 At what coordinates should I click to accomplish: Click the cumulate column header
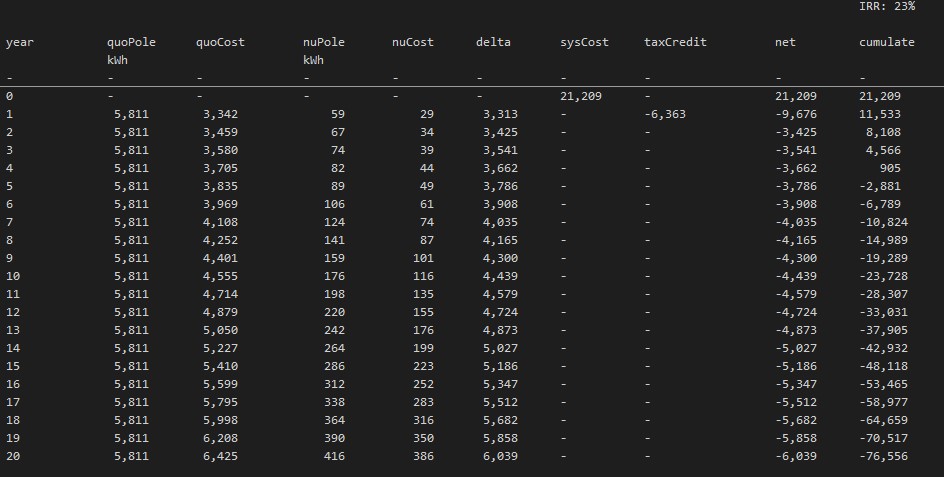click(x=886, y=42)
